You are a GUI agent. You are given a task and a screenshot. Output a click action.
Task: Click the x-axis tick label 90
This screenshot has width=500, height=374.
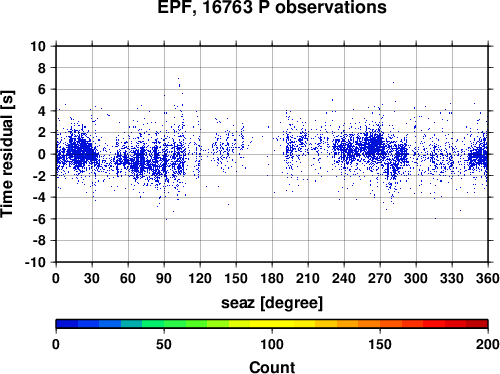164,278
